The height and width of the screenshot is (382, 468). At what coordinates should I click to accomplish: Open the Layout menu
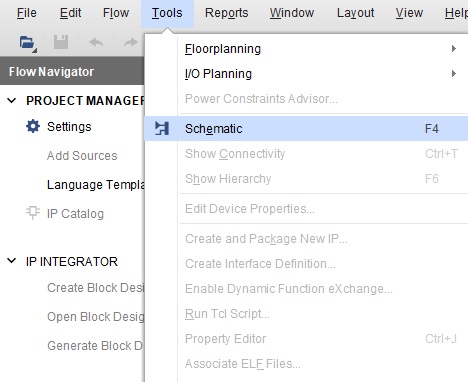(356, 13)
